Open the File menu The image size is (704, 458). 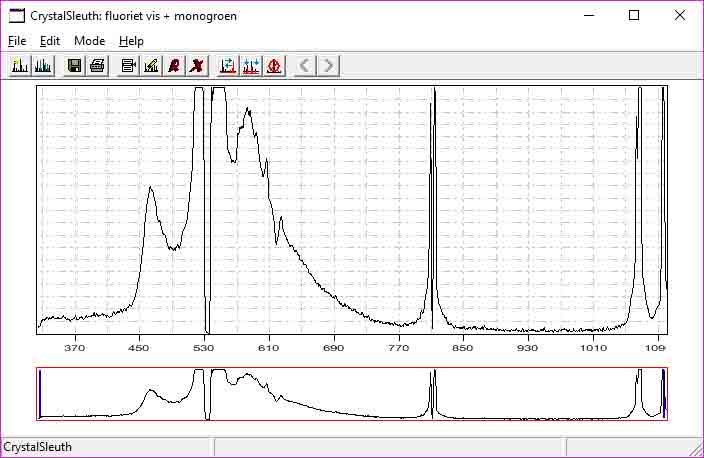[17, 41]
